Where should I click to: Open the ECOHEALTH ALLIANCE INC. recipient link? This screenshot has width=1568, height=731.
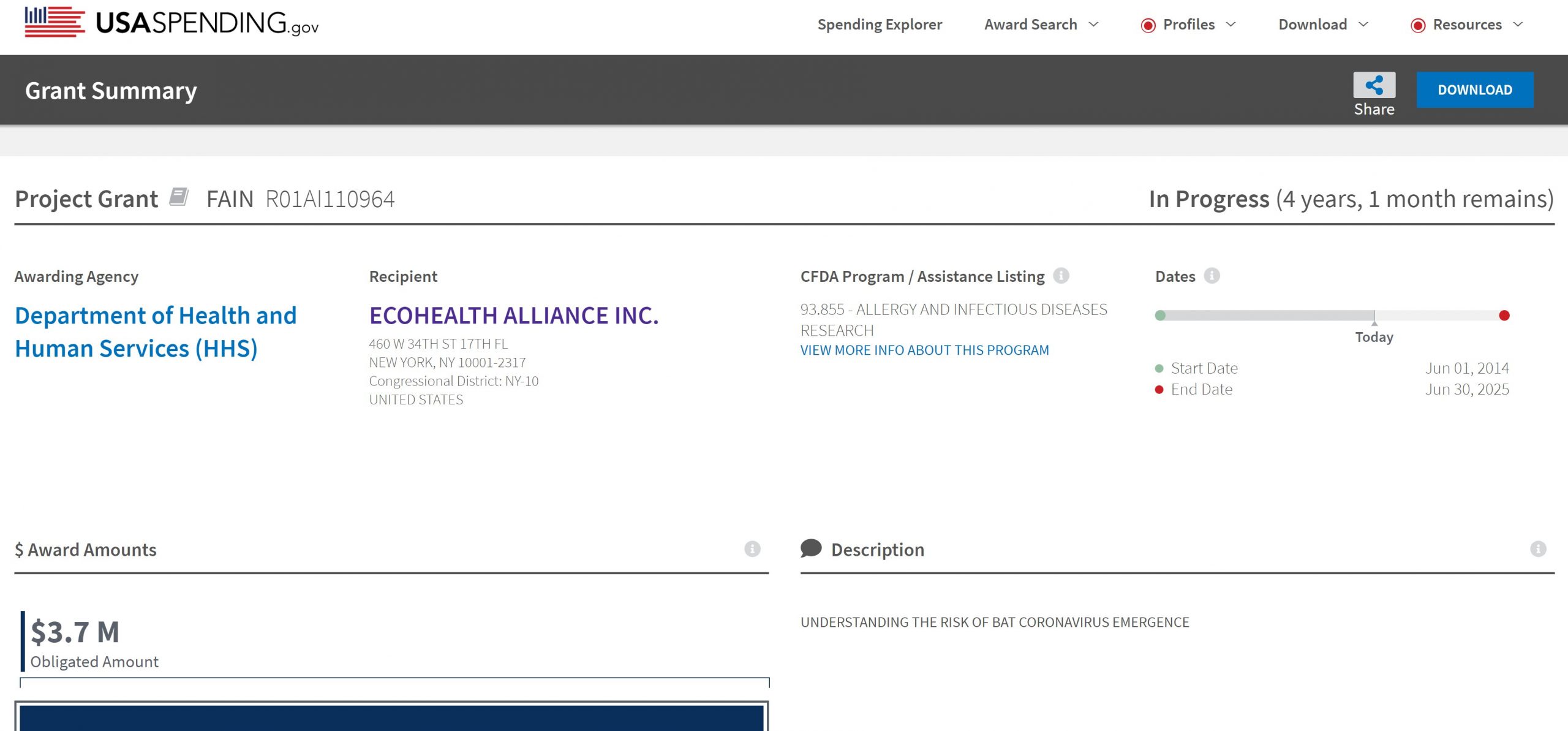coord(514,316)
